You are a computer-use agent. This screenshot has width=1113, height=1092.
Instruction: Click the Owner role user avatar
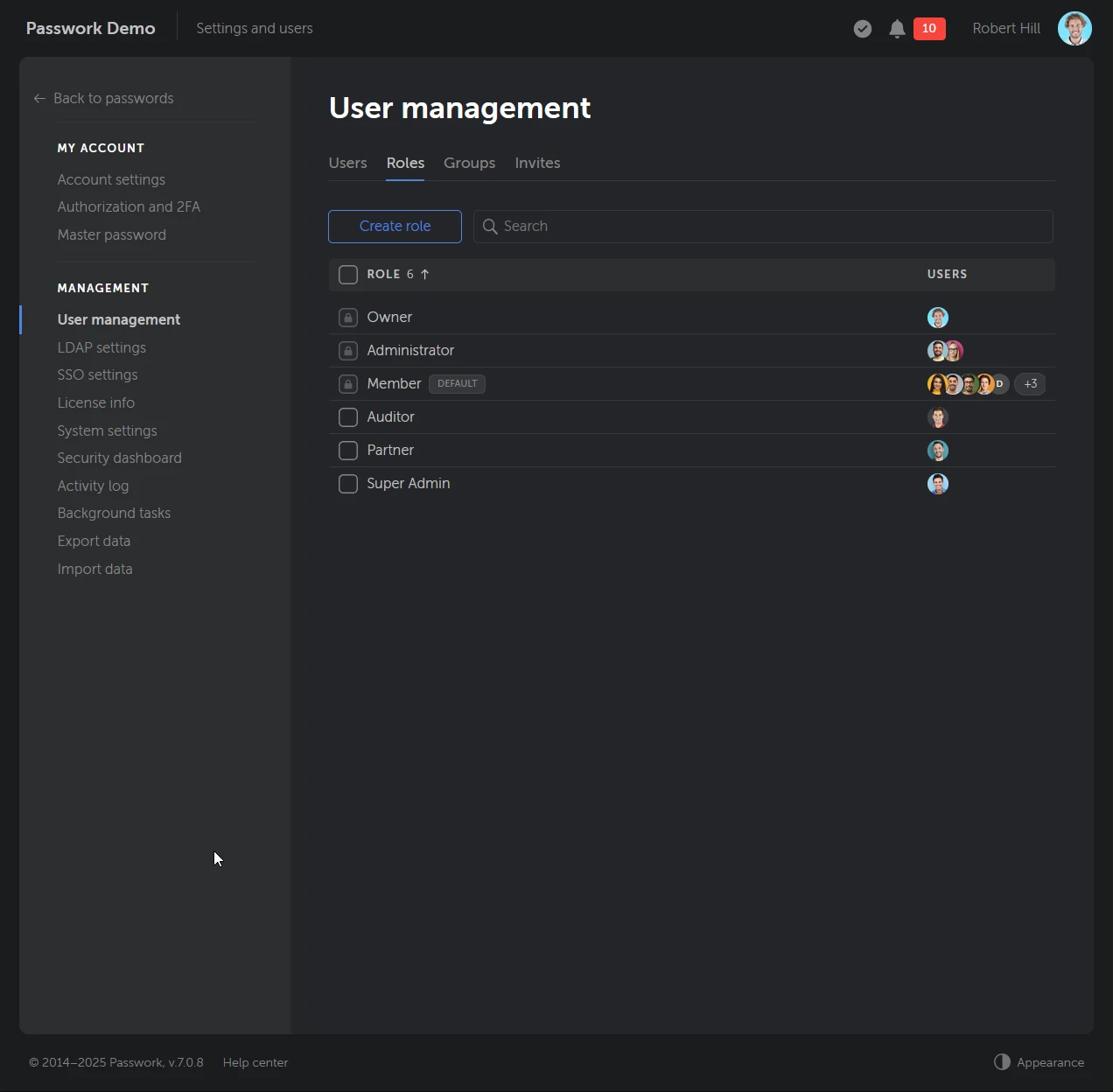[938, 318]
